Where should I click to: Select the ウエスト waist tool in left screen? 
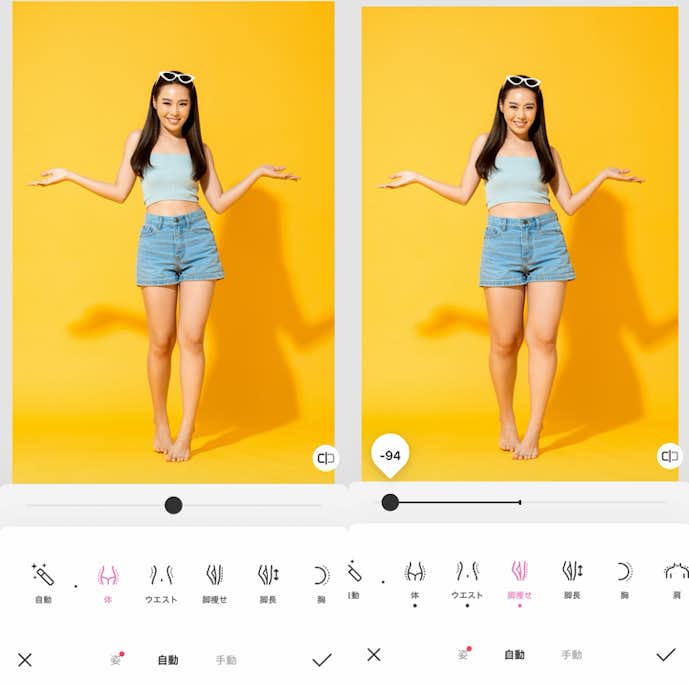161,583
